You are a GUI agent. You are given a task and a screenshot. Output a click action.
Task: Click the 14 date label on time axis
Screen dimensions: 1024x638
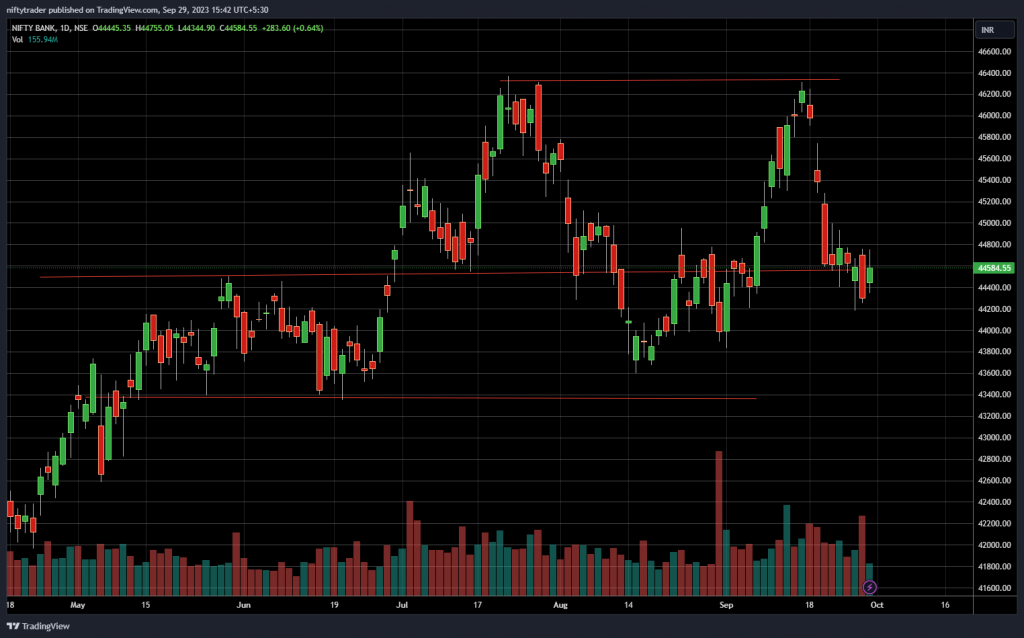point(628,605)
